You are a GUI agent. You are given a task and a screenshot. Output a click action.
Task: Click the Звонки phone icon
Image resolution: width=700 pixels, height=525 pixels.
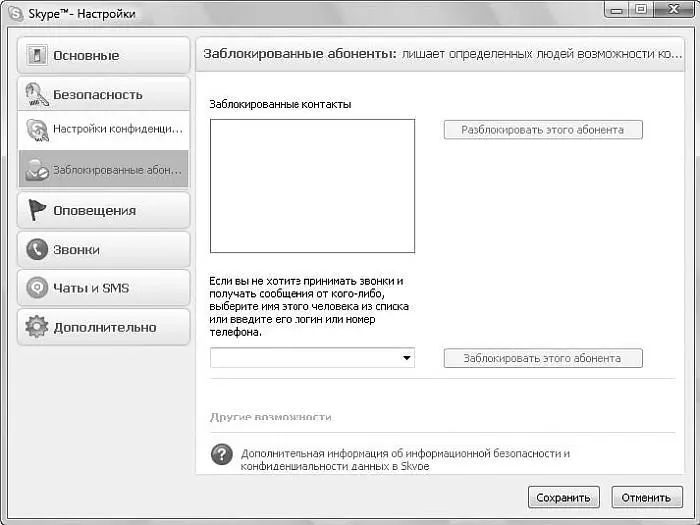pos(37,250)
